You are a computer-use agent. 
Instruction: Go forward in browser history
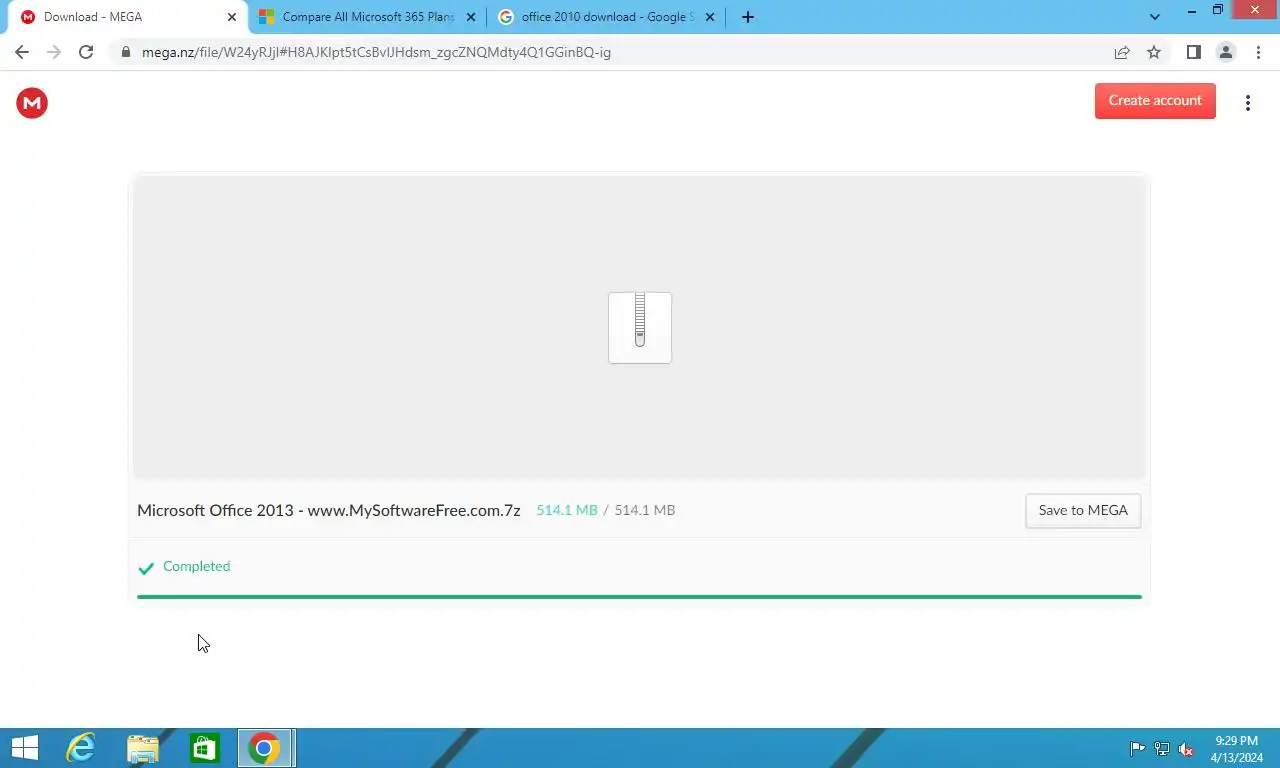pos(54,52)
